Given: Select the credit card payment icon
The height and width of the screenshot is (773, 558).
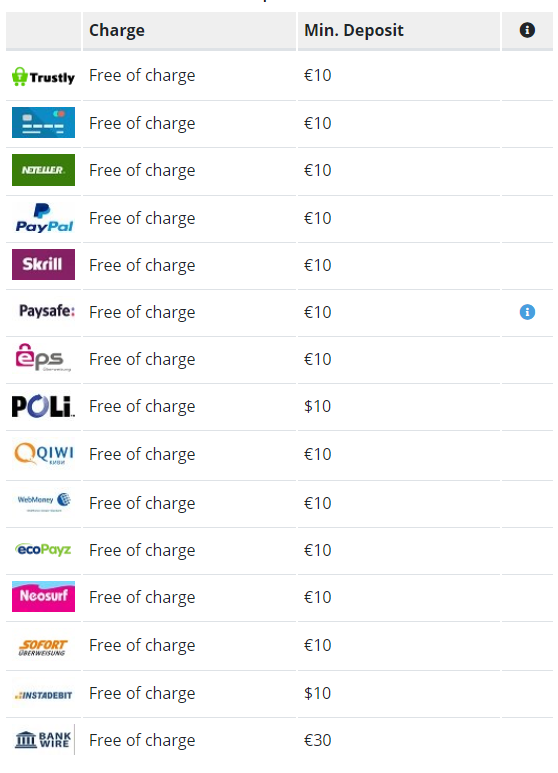Looking at the screenshot, I should [43, 122].
